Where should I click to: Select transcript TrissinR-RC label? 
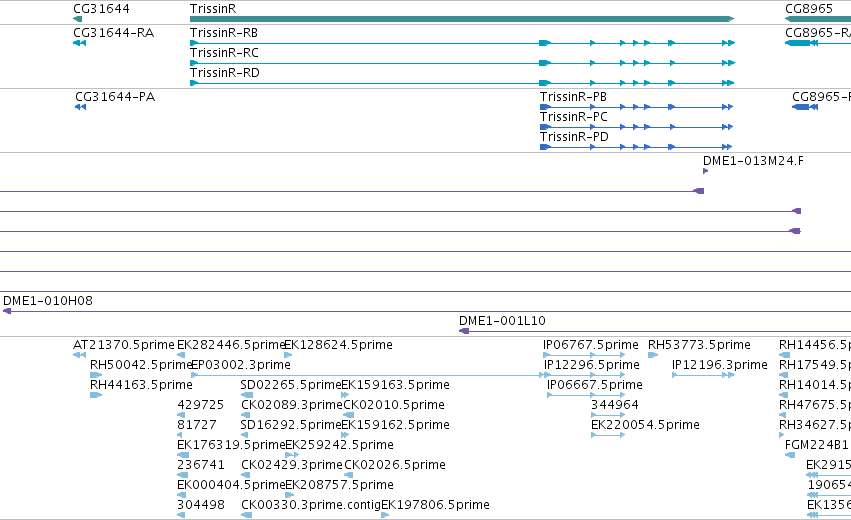click(x=224, y=53)
